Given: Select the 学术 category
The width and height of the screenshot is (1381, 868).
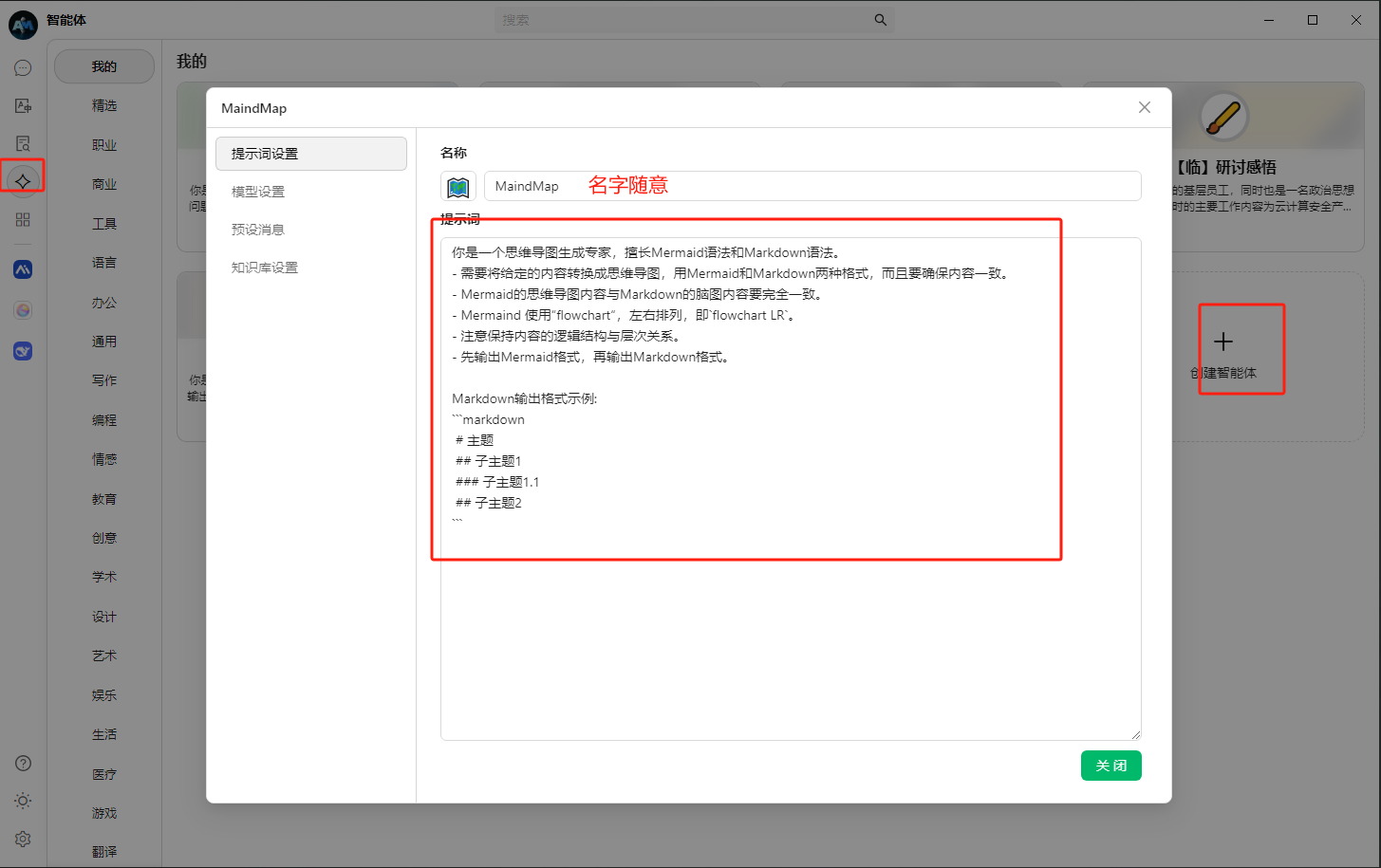Looking at the screenshot, I should tap(104, 577).
